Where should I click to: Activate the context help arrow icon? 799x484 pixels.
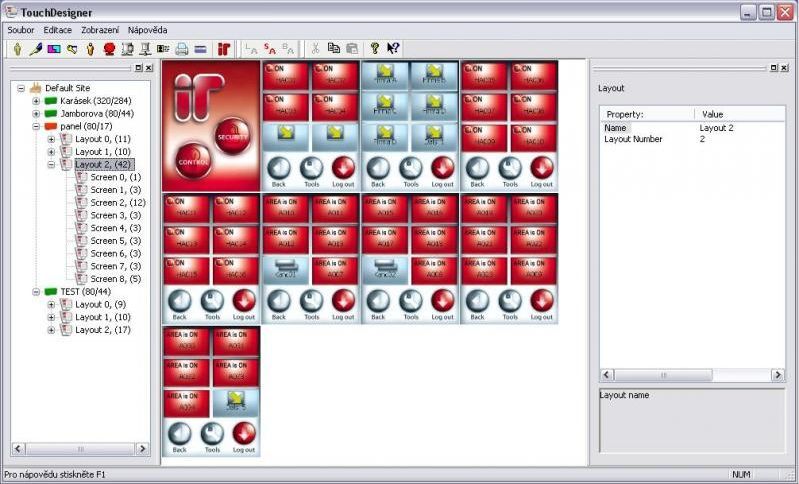393,48
